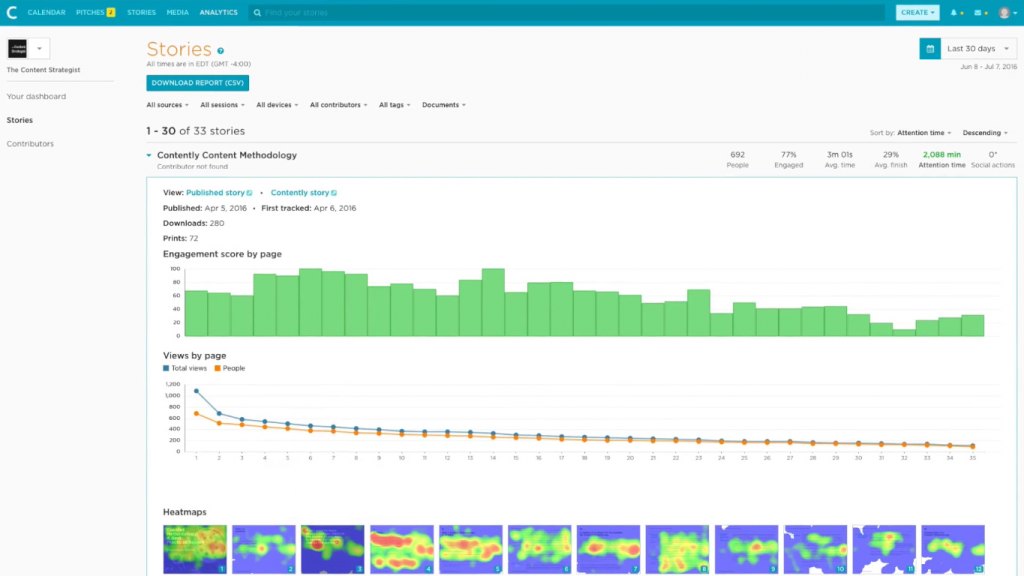Switch the Descending order dropdown

[985, 133]
